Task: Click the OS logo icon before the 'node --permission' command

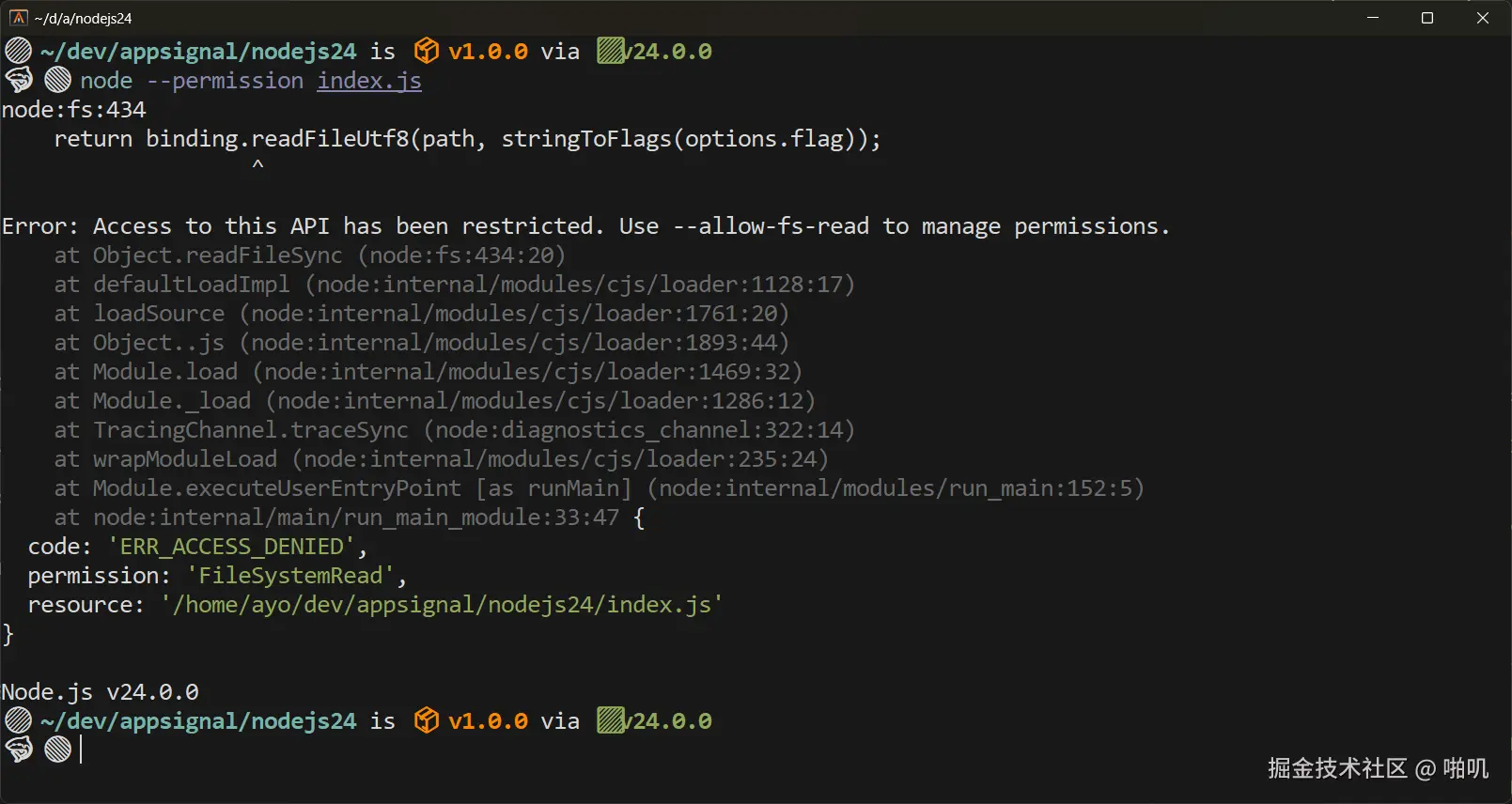Action: coord(19,81)
